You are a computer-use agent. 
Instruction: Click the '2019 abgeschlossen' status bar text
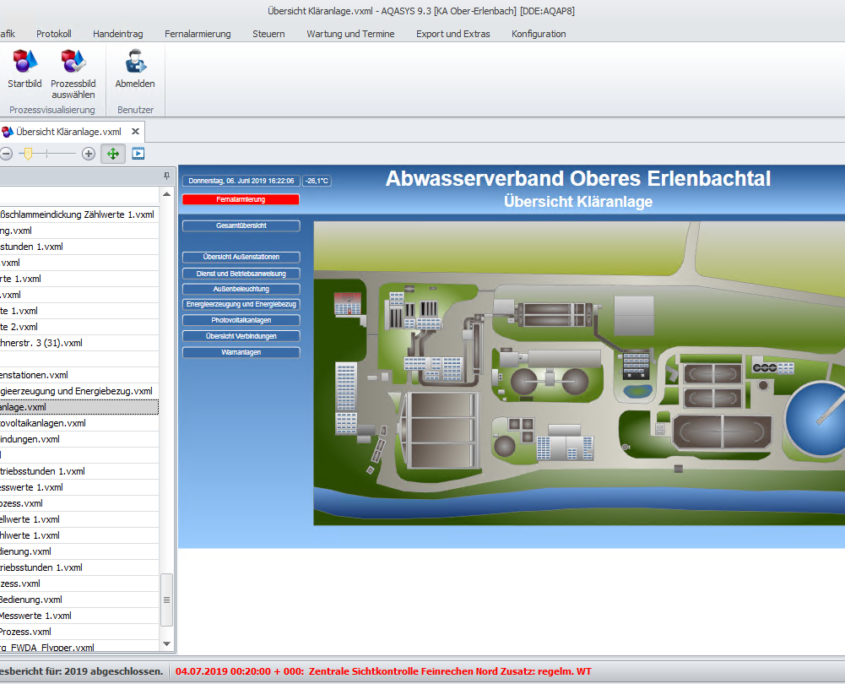pyautogui.click(x=113, y=671)
